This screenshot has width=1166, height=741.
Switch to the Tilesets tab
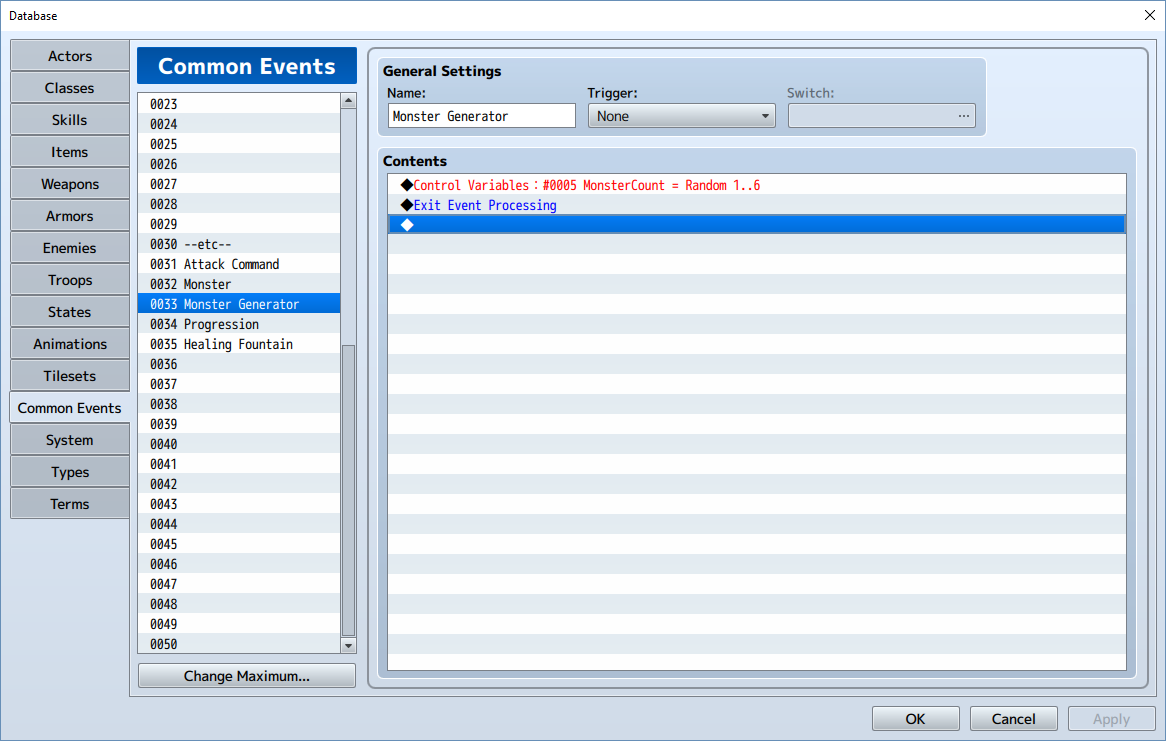tap(70, 376)
